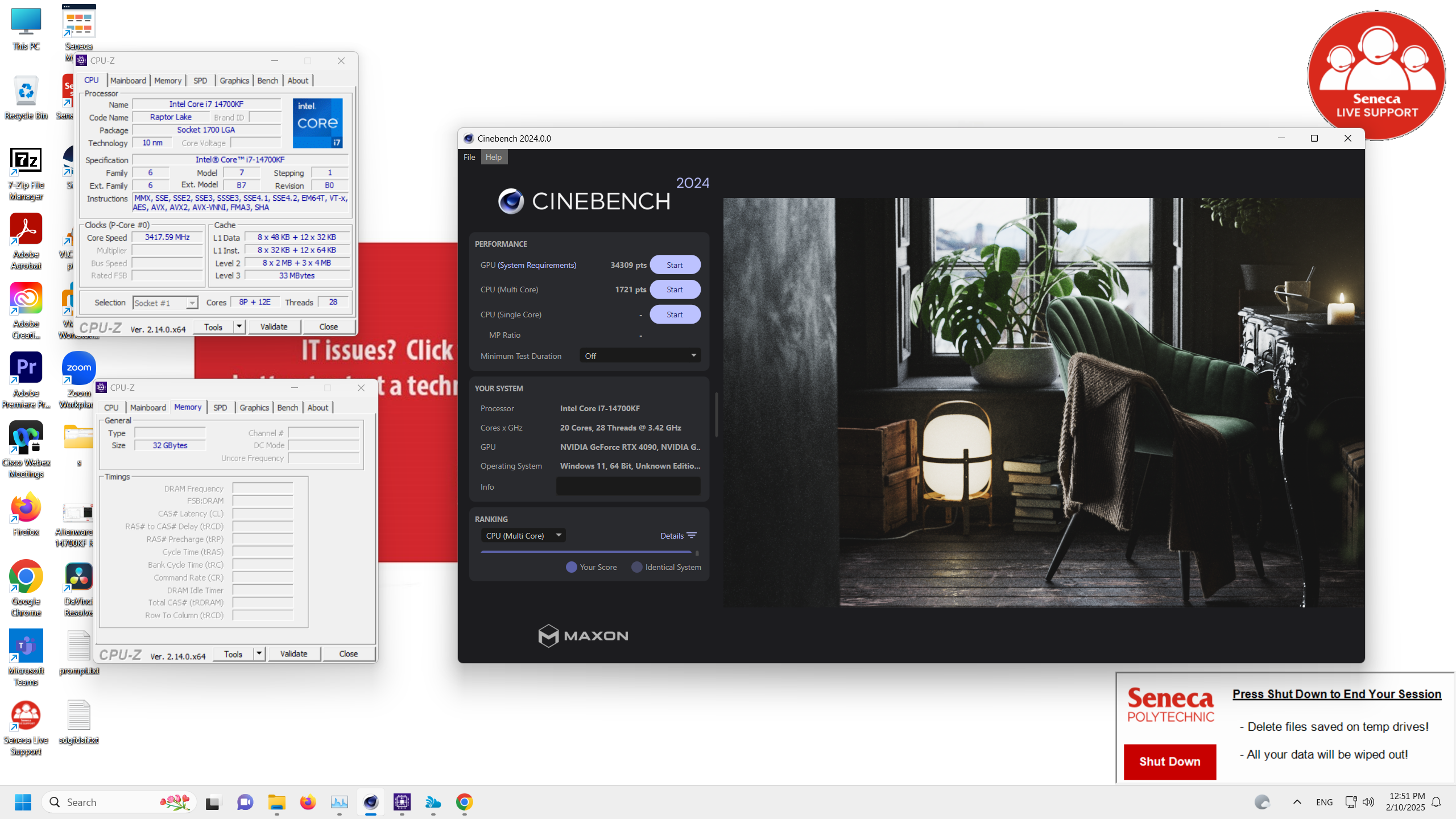Open Firefox desktop shortcut

pos(26,515)
